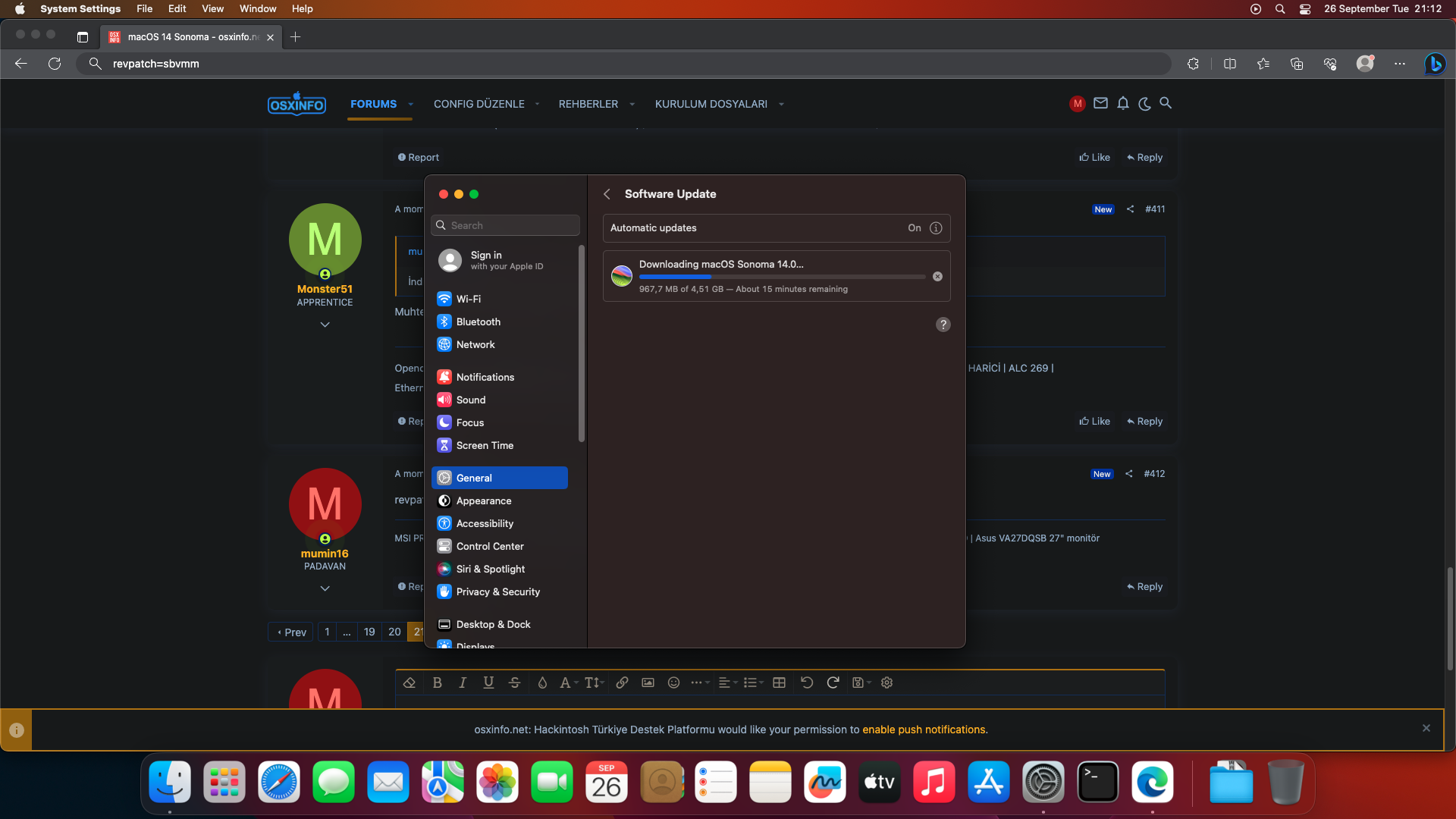Open the insert image icon in editor toolbar
Viewport: 1456px width, 819px height.
click(x=648, y=682)
